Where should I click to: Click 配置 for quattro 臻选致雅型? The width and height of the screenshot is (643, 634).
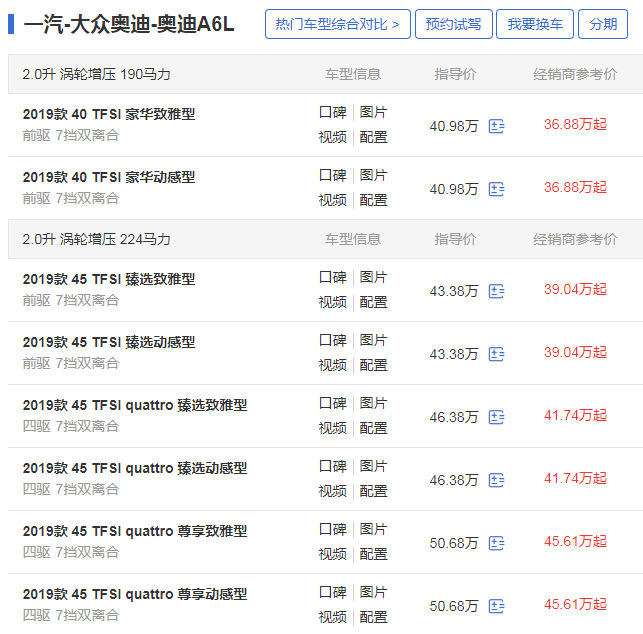click(373, 428)
